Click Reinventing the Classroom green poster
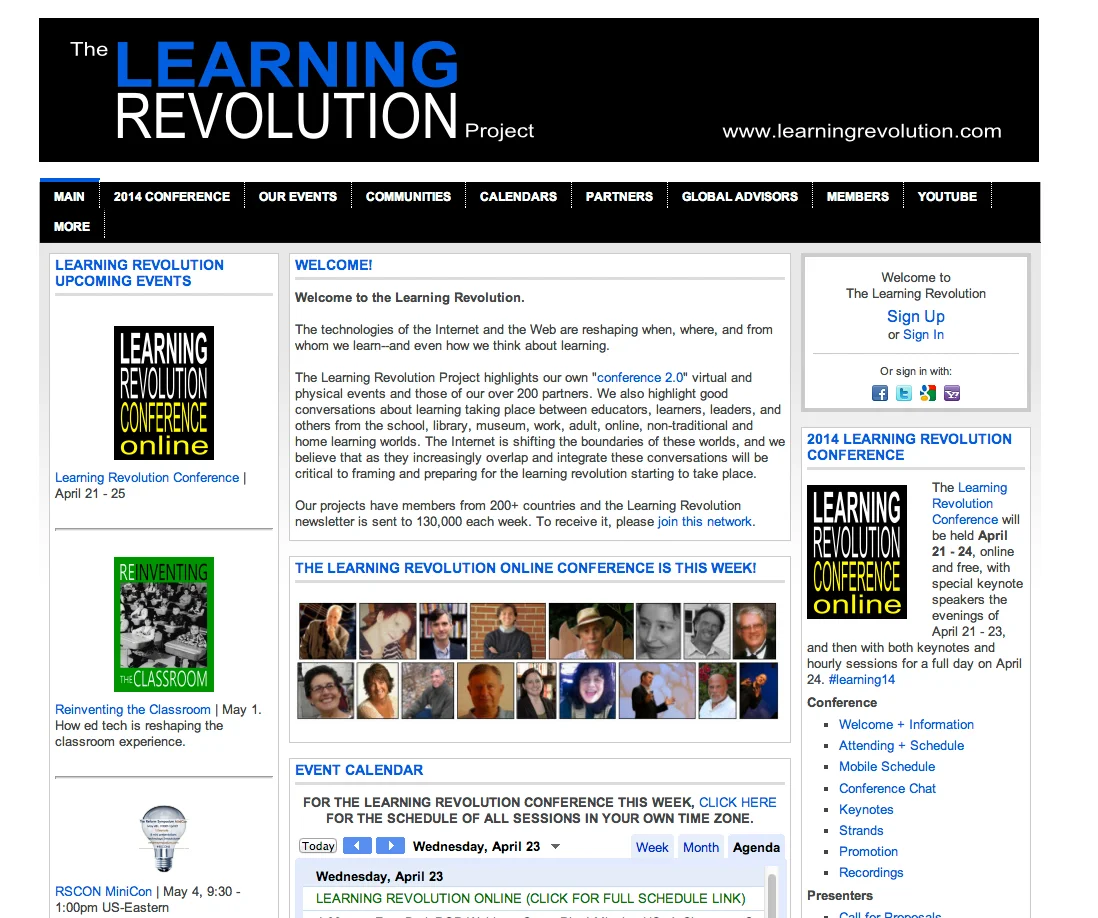Screen dimensions: 1098x918 pos(164,625)
